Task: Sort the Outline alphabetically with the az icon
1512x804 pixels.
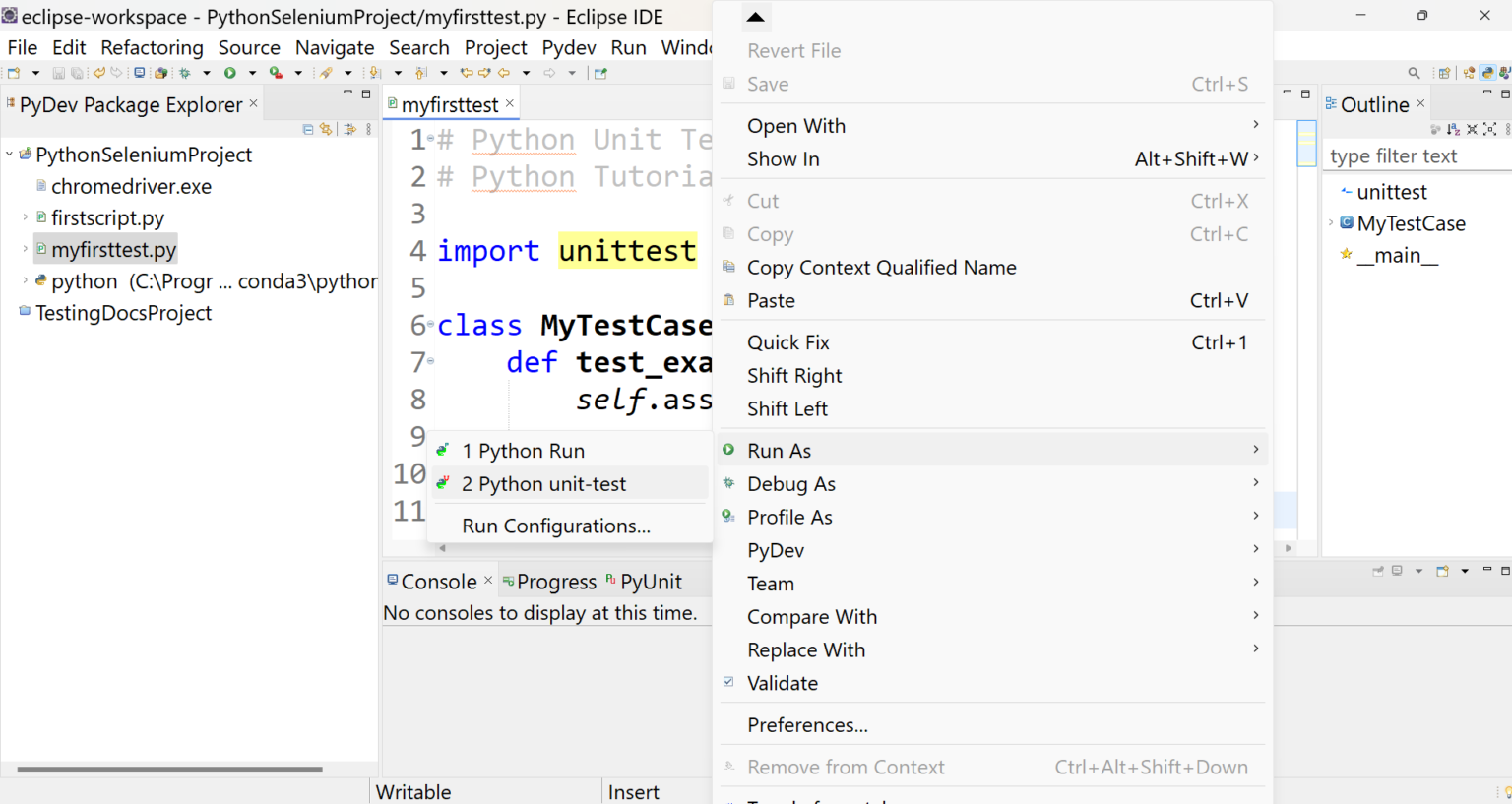Action: coord(1453,129)
